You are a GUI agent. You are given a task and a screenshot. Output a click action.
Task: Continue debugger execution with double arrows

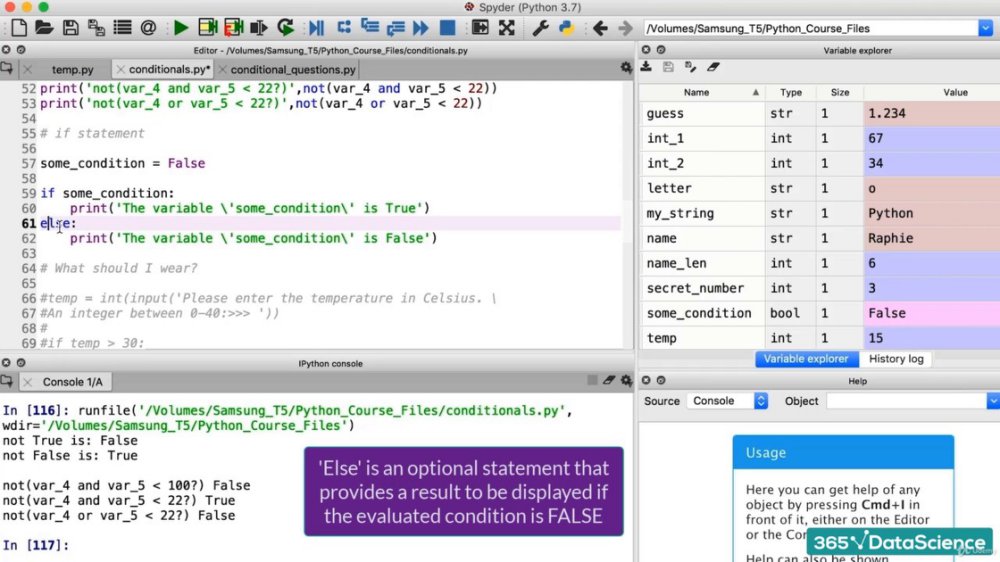[421, 27]
